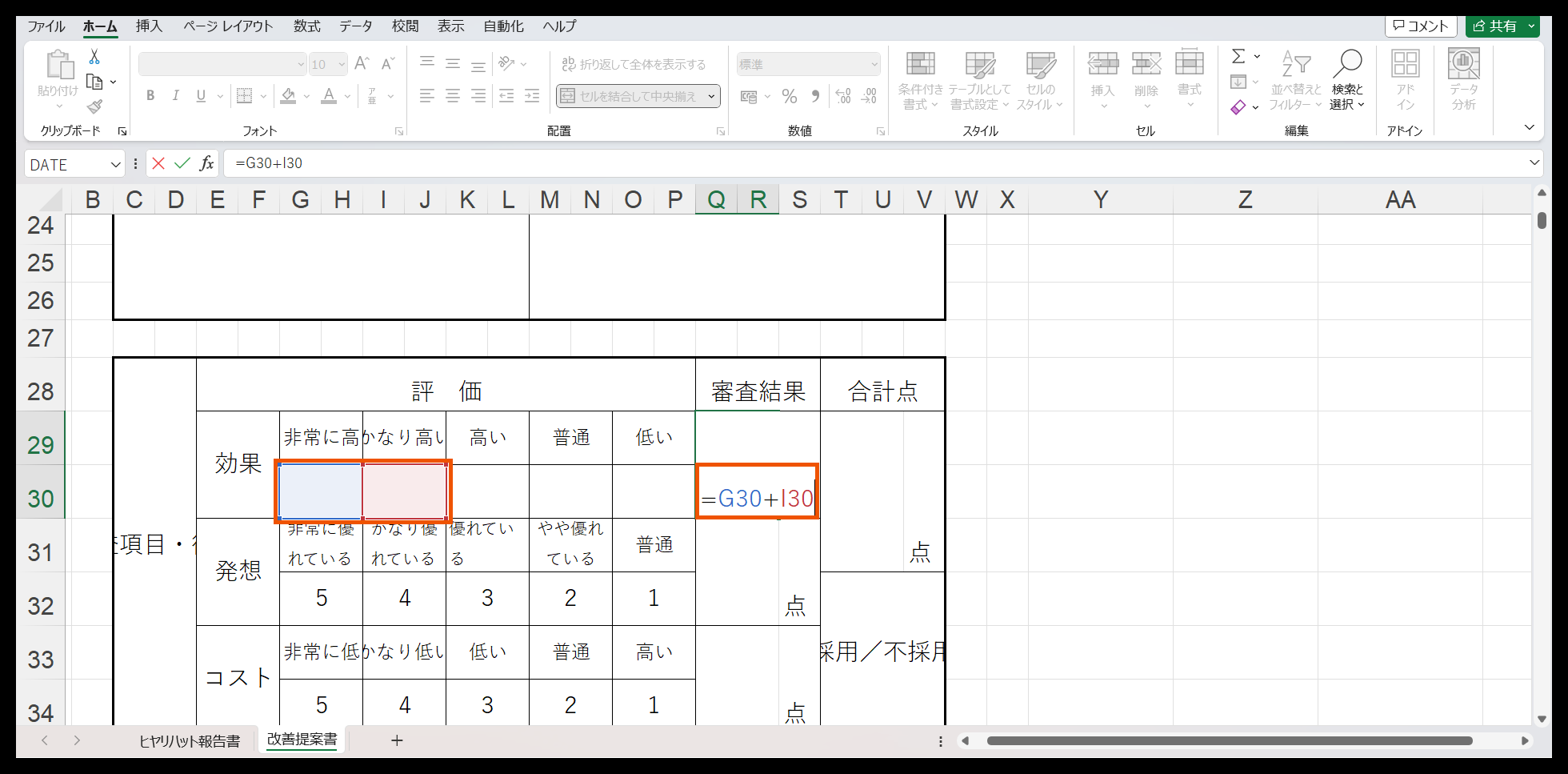Open the font size dropdown
The width and height of the screenshot is (1568, 774).
click(342, 64)
